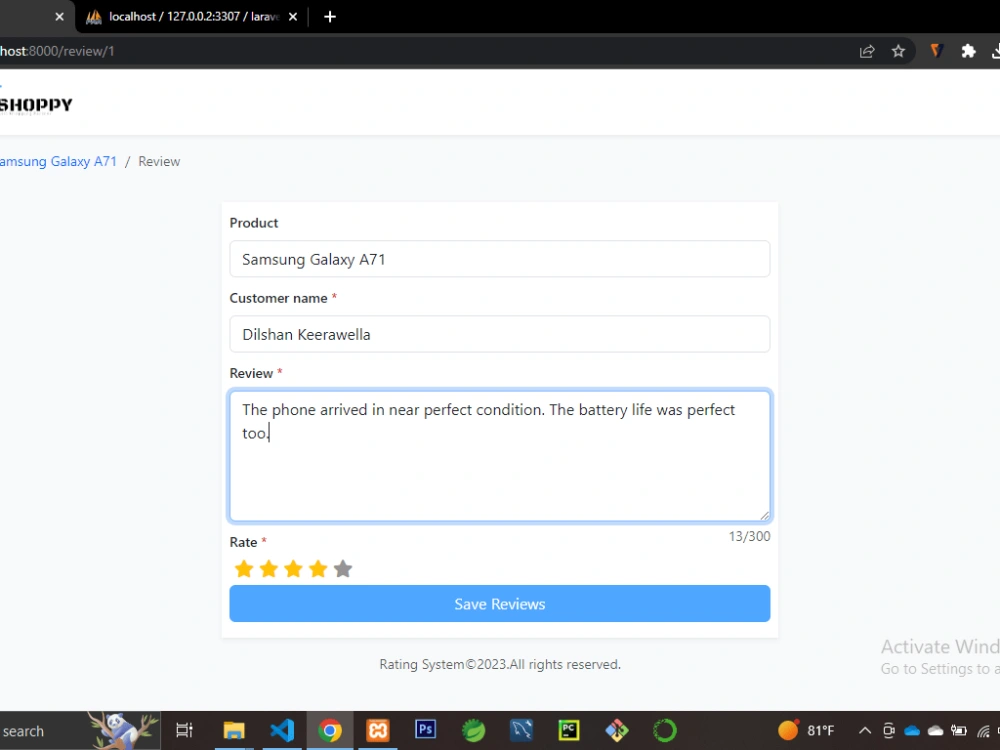Click the Brave shield-like extension icon
Image resolution: width=1000 pixels, height=750 pixels.
click(x=936, y=51)
